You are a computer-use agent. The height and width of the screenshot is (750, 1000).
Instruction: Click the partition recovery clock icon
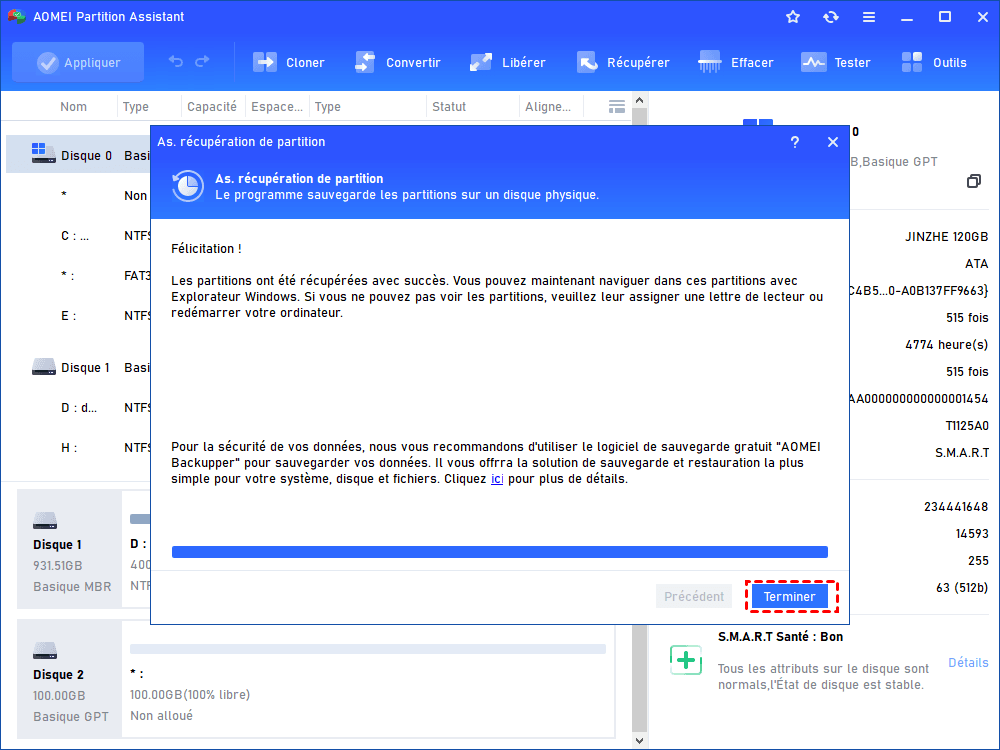point(188,186)
